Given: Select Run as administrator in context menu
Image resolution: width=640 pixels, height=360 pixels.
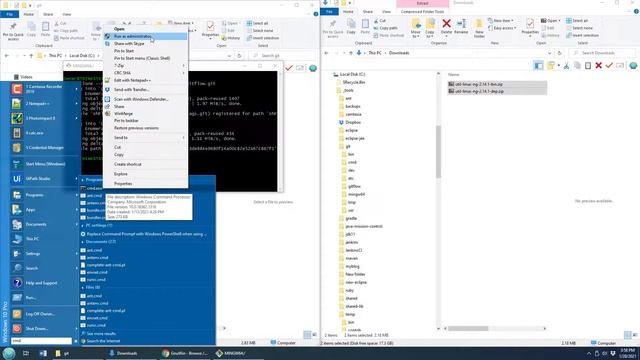Looking at the screenshot, I should click(x=145, y=37).
